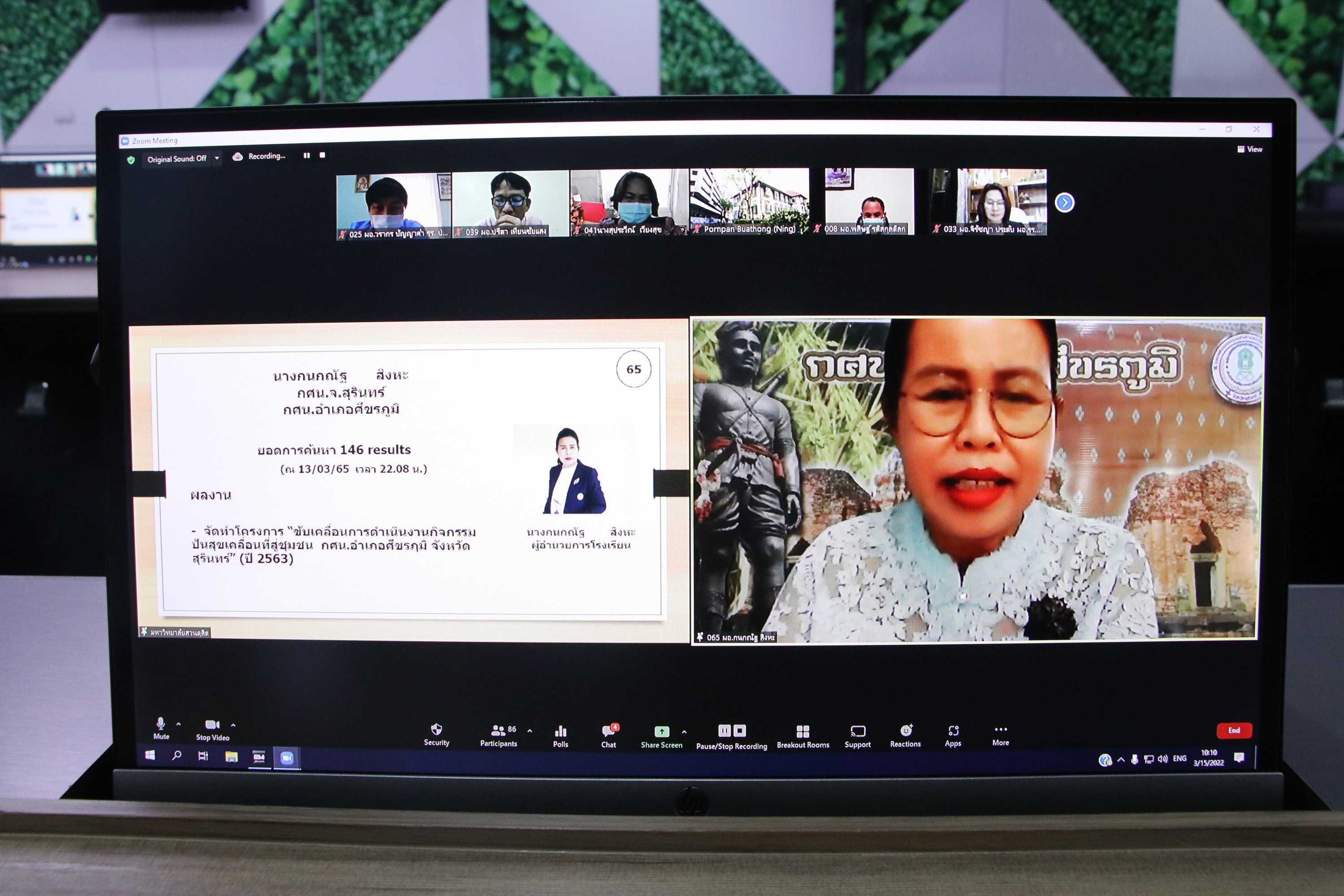Open the More options menu
1344x896 pixels.
[x=1000, y=730]
